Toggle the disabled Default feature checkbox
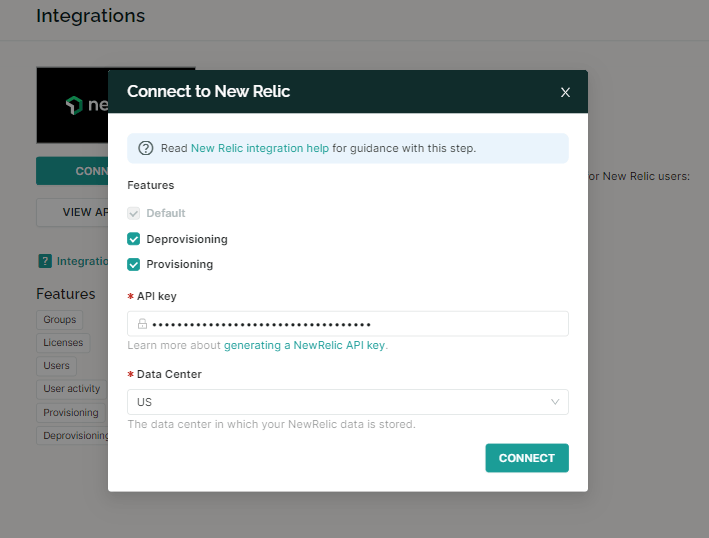Screen dimensions: 709x538 click(x=133, y=213)
